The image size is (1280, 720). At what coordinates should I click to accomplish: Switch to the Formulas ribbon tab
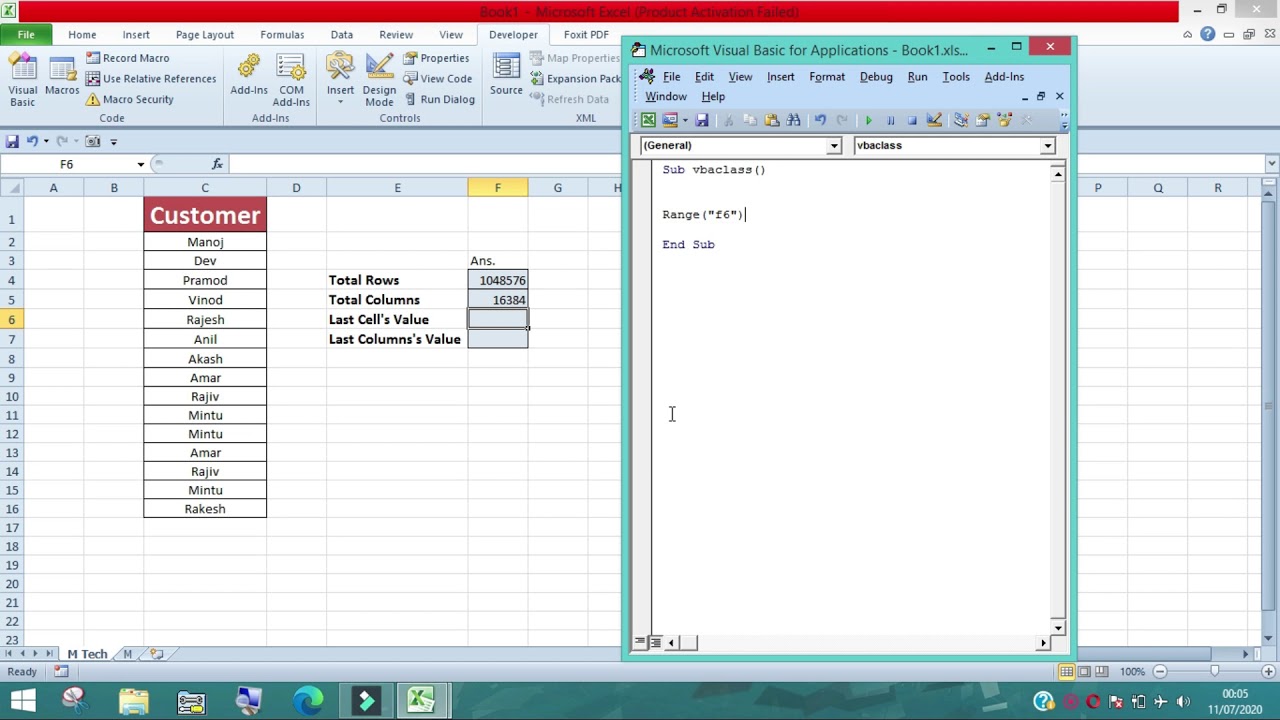(x=282, y=34)
